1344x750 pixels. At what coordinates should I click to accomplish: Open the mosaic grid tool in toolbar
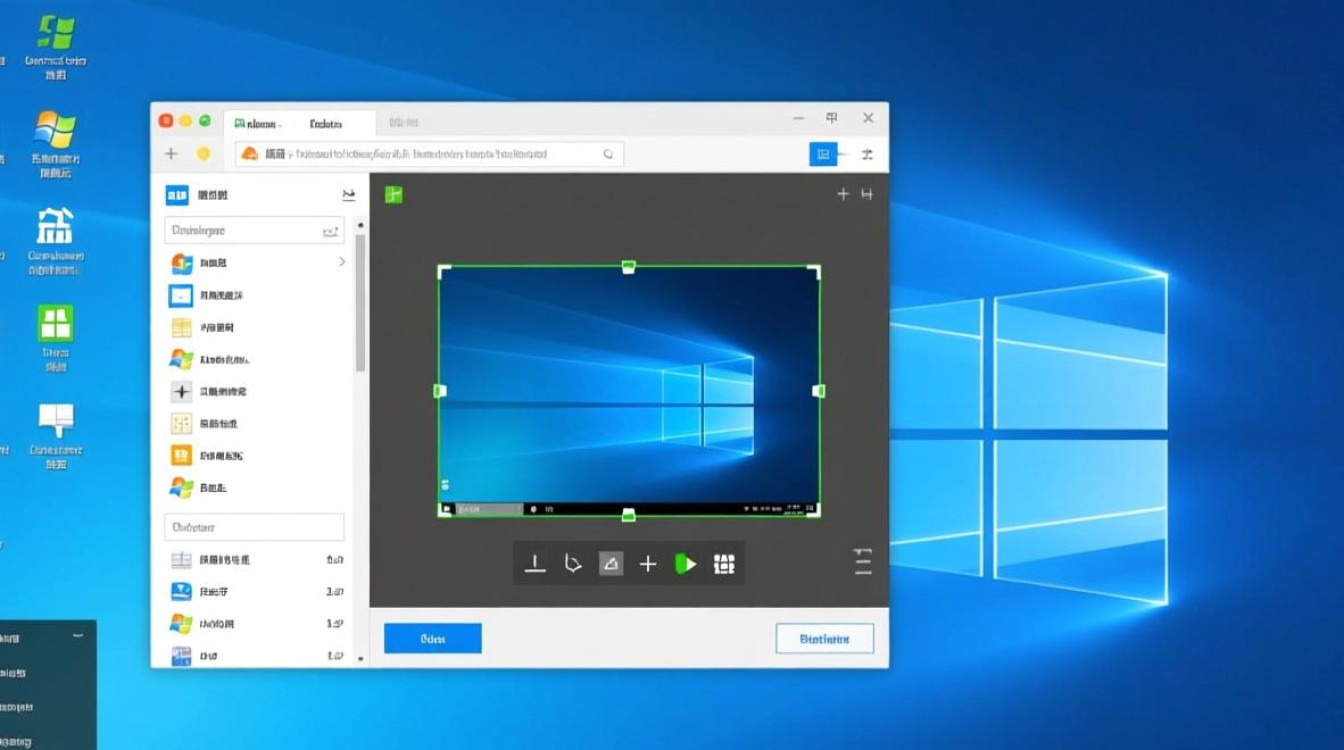[x=724, y=563]
